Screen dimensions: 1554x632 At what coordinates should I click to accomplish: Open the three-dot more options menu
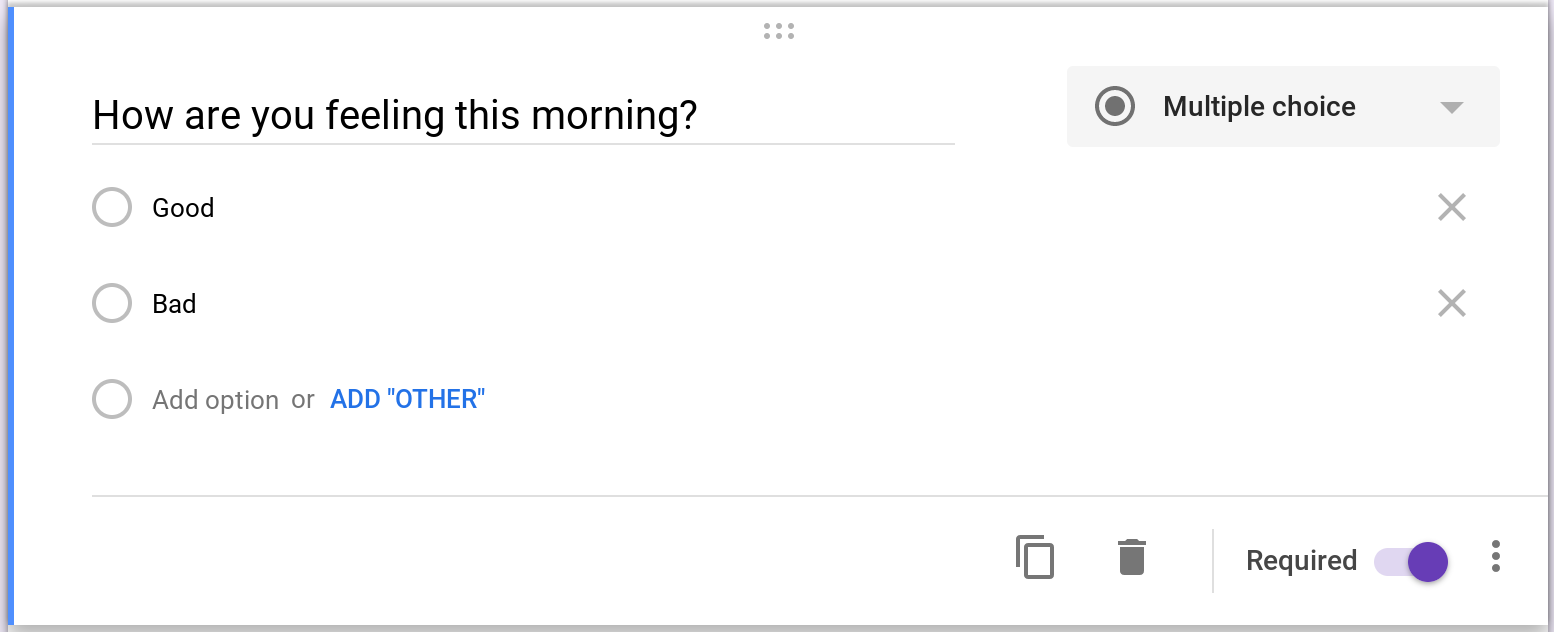click(1495, 556)
